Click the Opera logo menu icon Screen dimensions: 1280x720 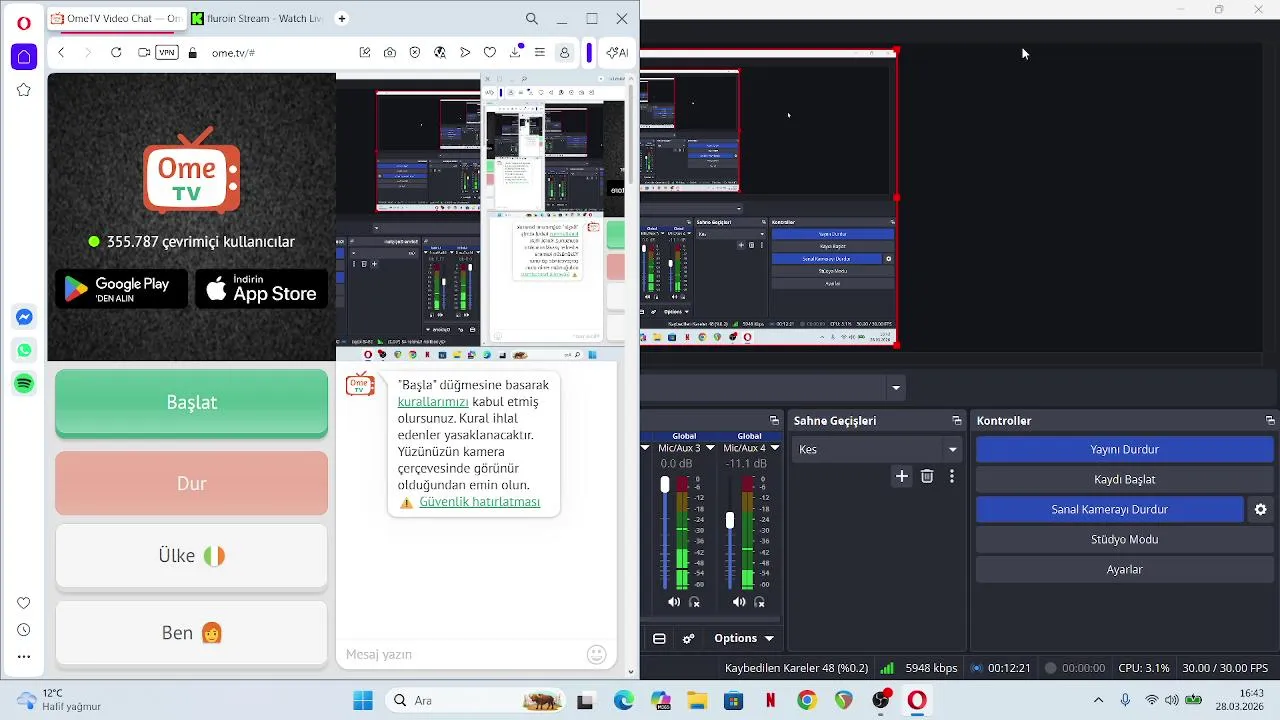point(24,23)
